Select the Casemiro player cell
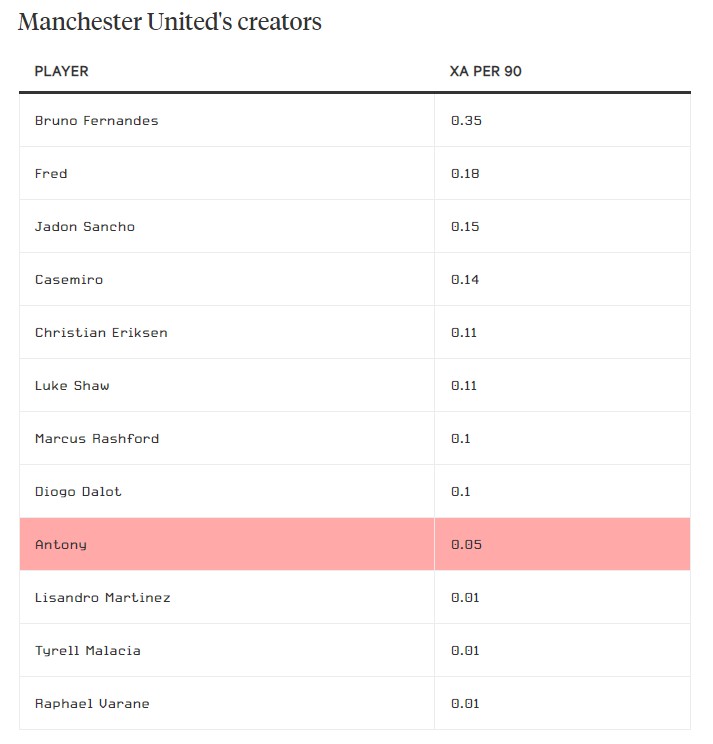 pos(68,280)
